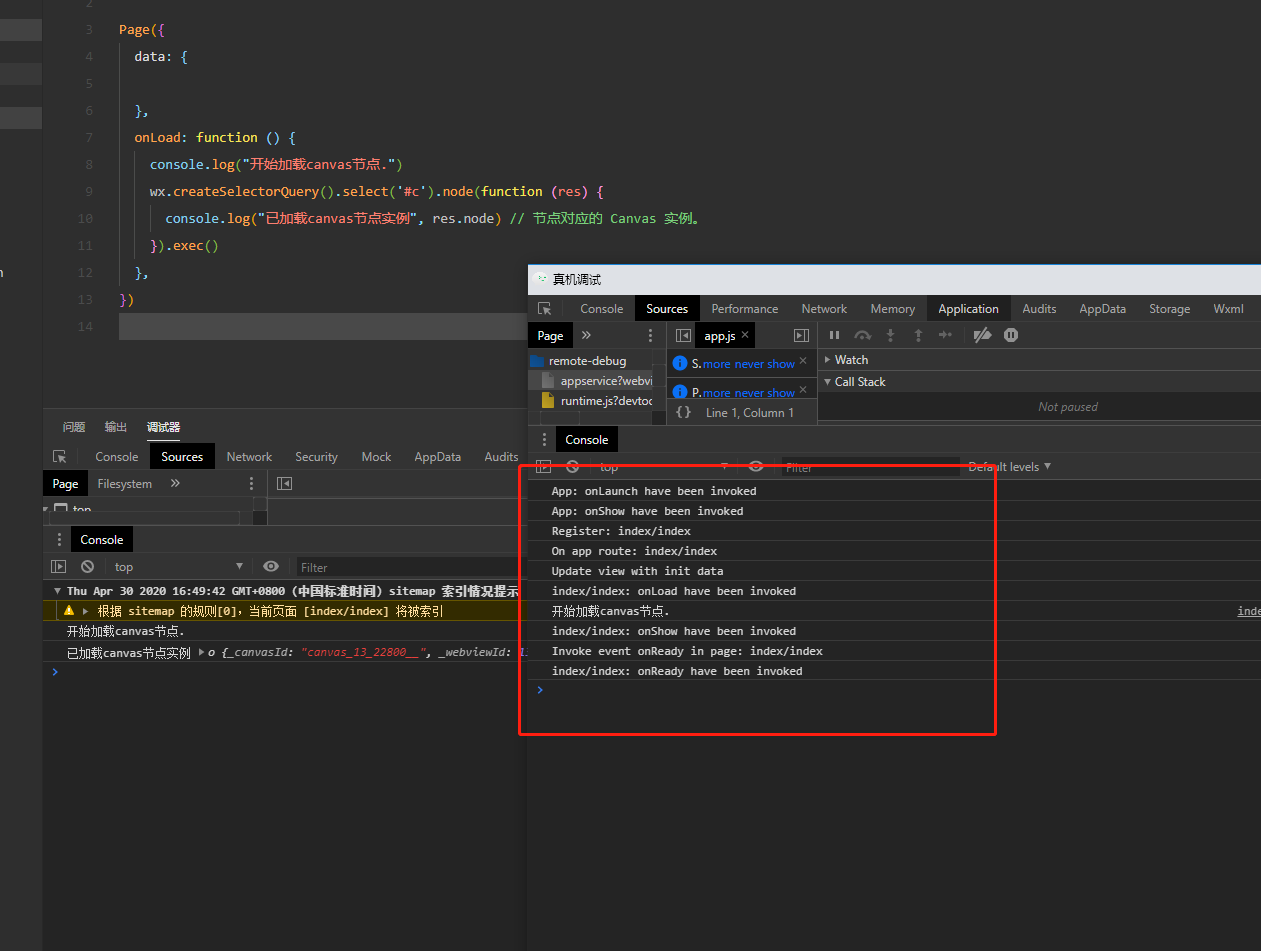Click the step over icon in debugger
The height and width of the screenshot is (951, 1261).
tap(862, 335)
